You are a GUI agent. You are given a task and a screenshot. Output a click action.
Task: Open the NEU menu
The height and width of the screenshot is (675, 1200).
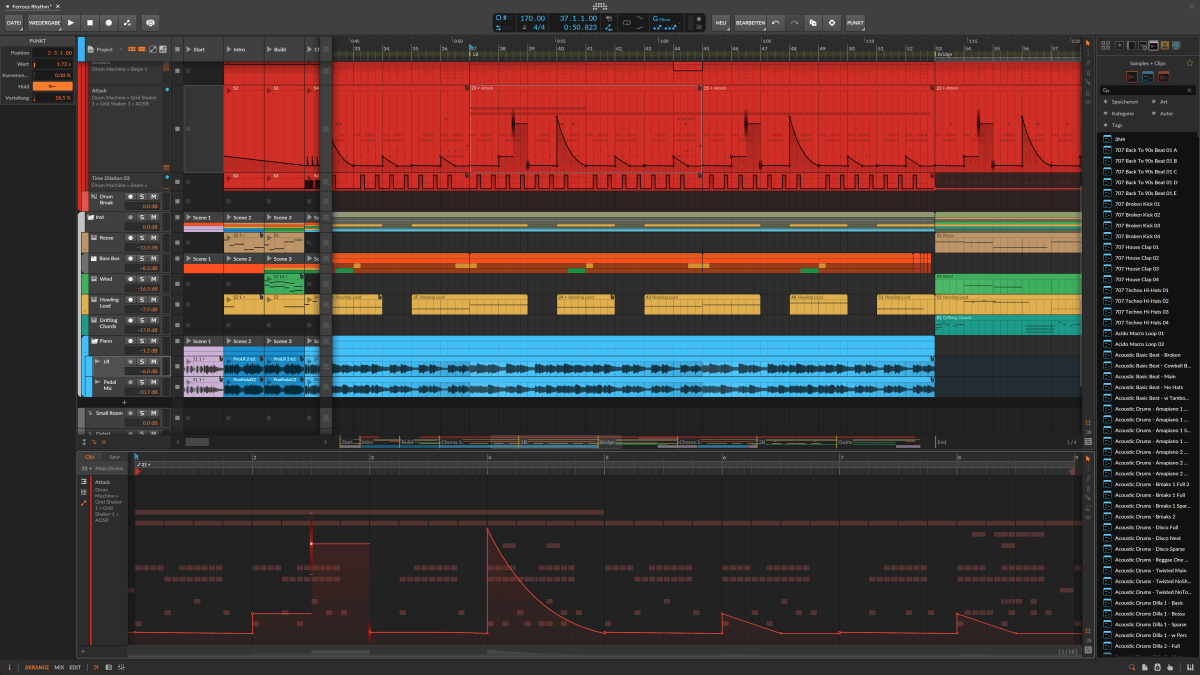click(721, 22)
